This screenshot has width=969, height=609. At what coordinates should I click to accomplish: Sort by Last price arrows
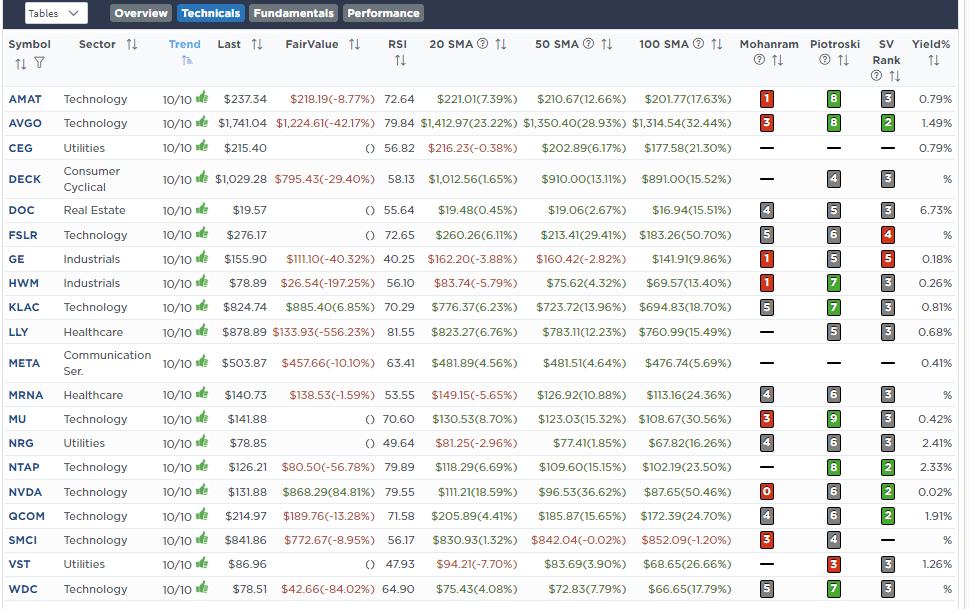pyautogui.click(x=257, y=45)
